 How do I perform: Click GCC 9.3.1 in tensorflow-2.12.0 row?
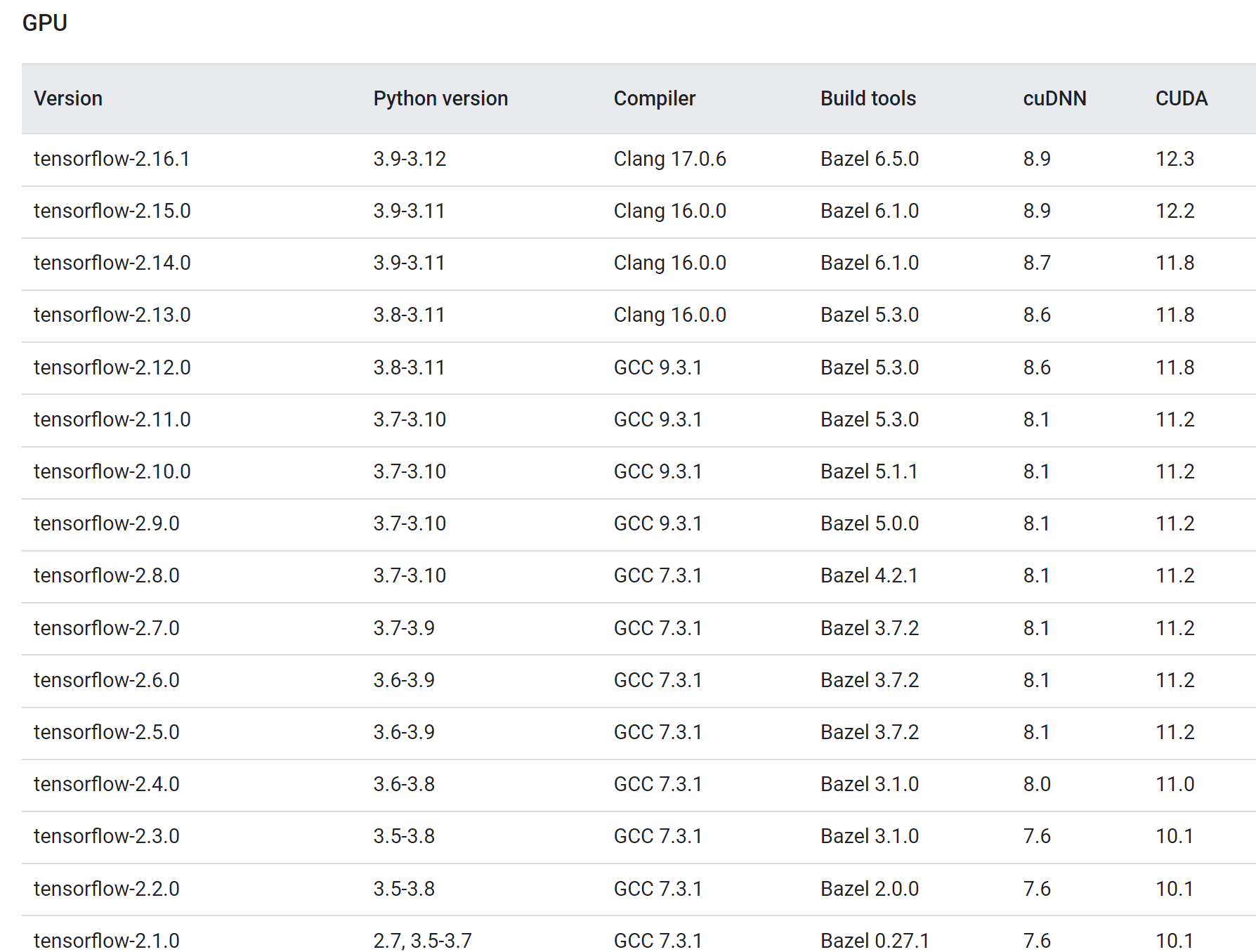click(x=658, y=367)
